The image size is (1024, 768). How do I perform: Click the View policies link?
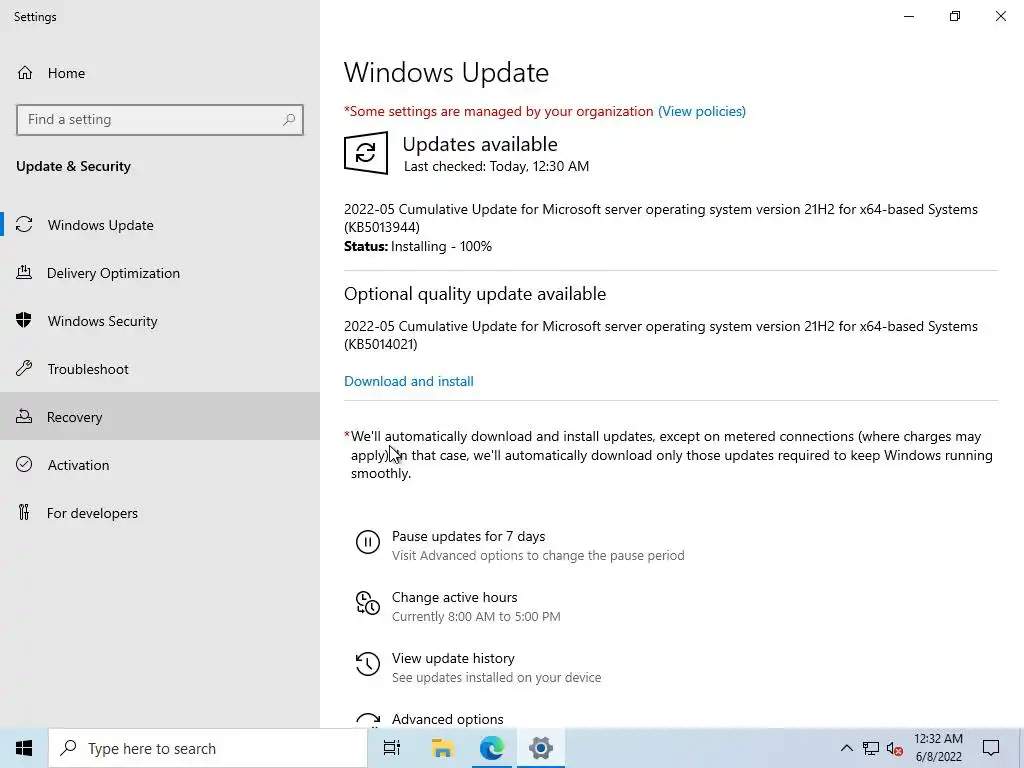(701, 111)
